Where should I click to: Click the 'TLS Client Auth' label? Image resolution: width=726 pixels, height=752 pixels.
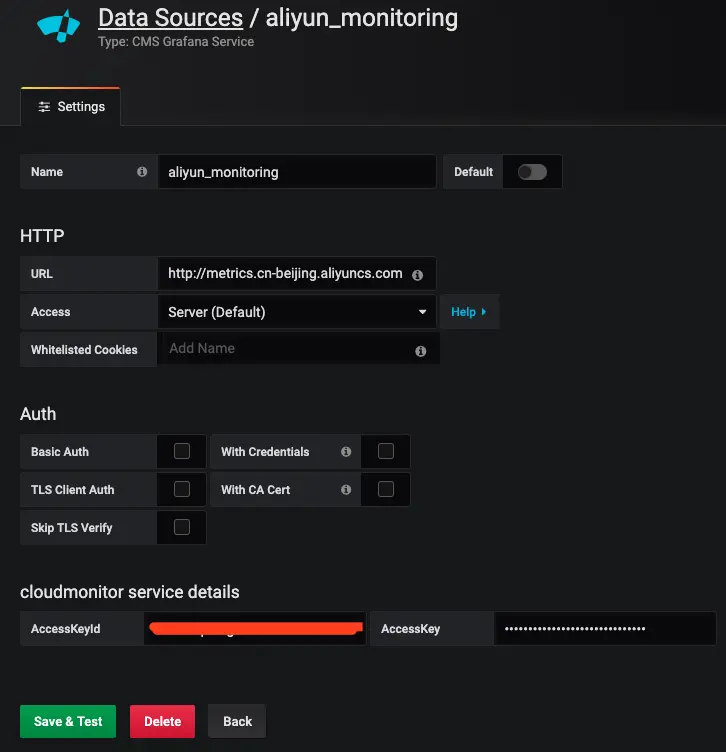(x=72, y=490)
